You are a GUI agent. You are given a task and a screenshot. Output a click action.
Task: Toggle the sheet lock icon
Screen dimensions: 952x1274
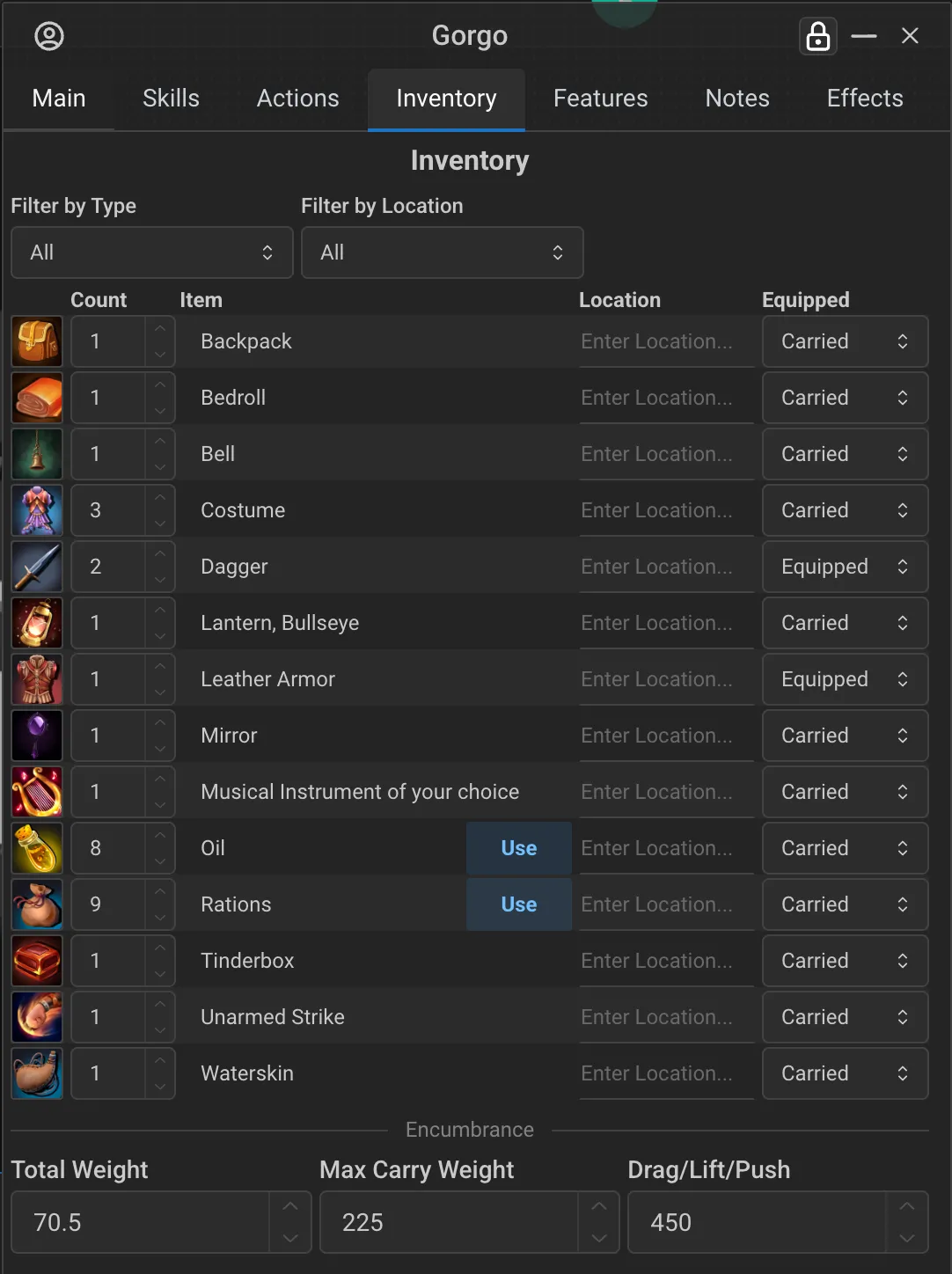[x=818, y=36]
